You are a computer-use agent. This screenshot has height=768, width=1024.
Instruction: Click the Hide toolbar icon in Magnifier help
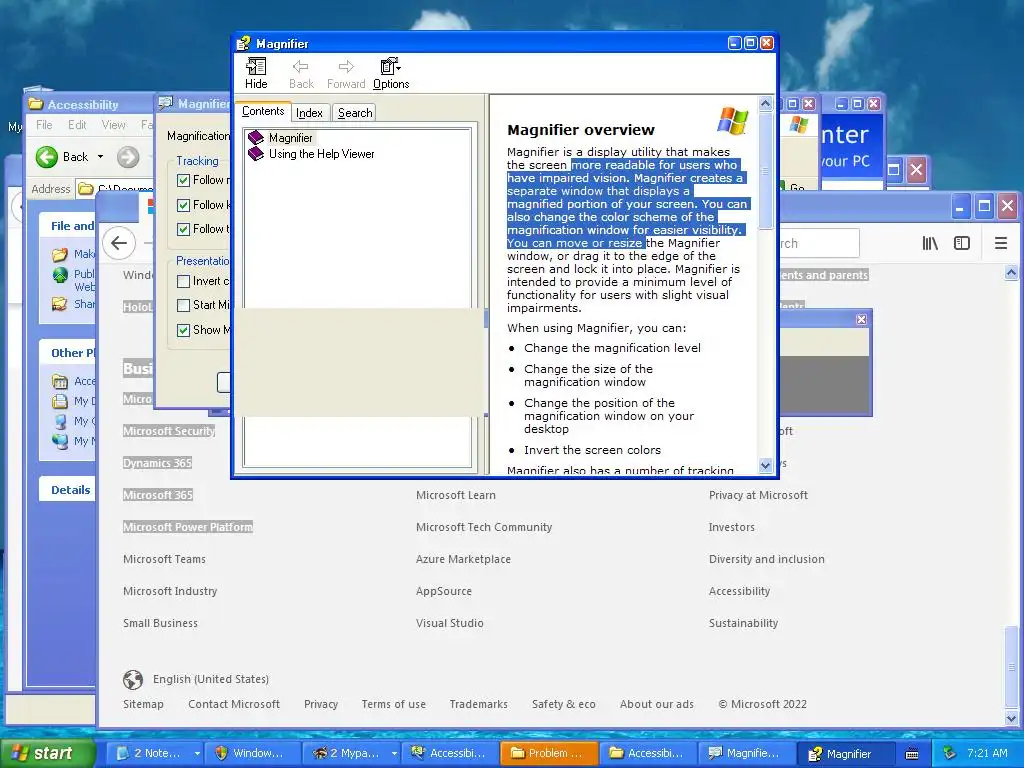[256, 73]
